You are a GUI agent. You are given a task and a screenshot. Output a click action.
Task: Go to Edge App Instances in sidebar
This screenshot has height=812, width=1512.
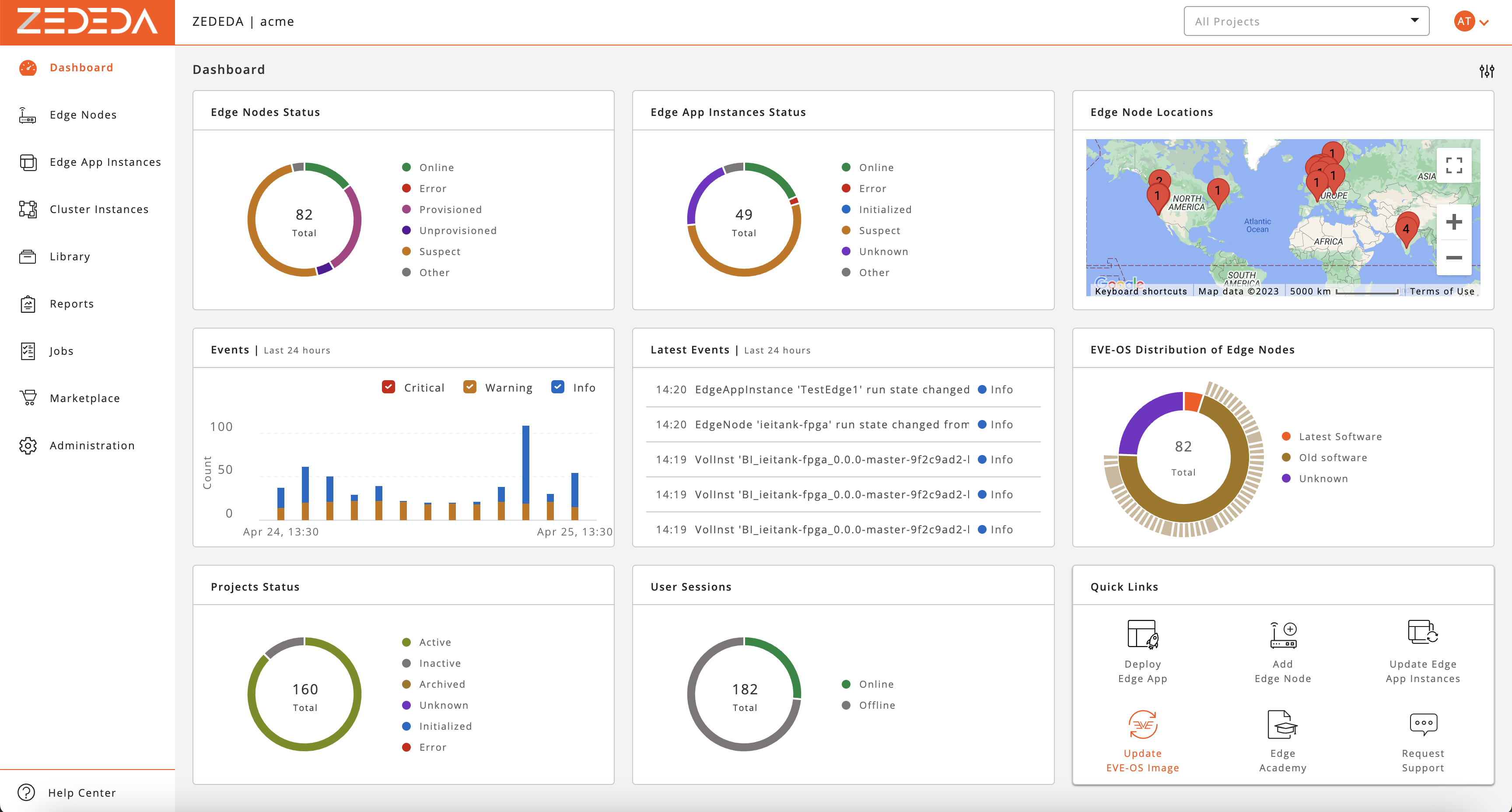pos(105,162)
